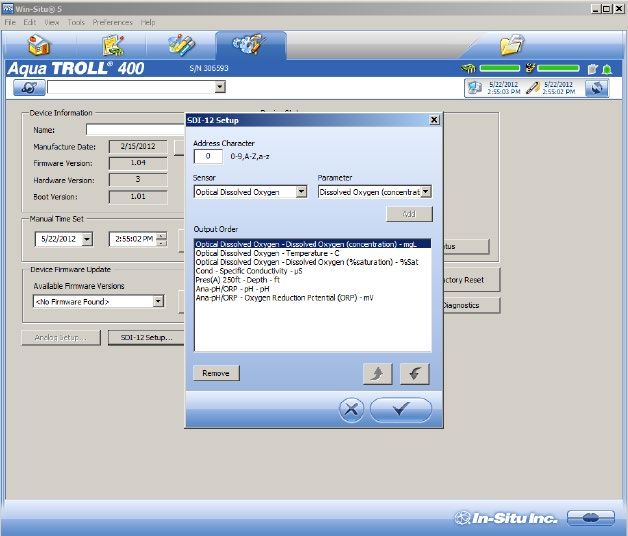Click the Factory Reset button
The height and width of the screenshot is (536, 628).
coord(471,280)
